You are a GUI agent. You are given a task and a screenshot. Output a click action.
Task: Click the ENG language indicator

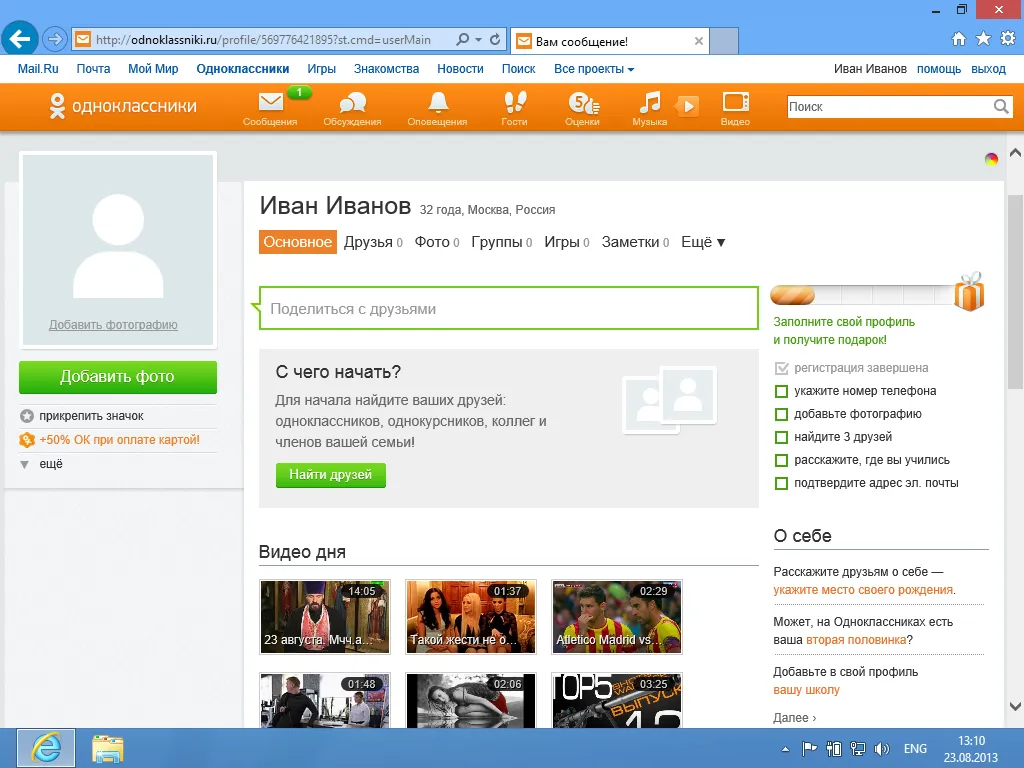pyautogui.click(x=915, y=749)
